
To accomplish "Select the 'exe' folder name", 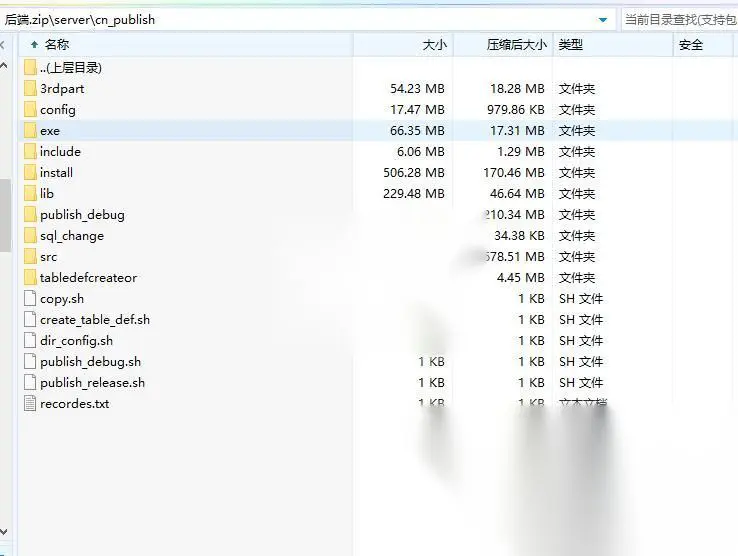I will coord(50,131).
